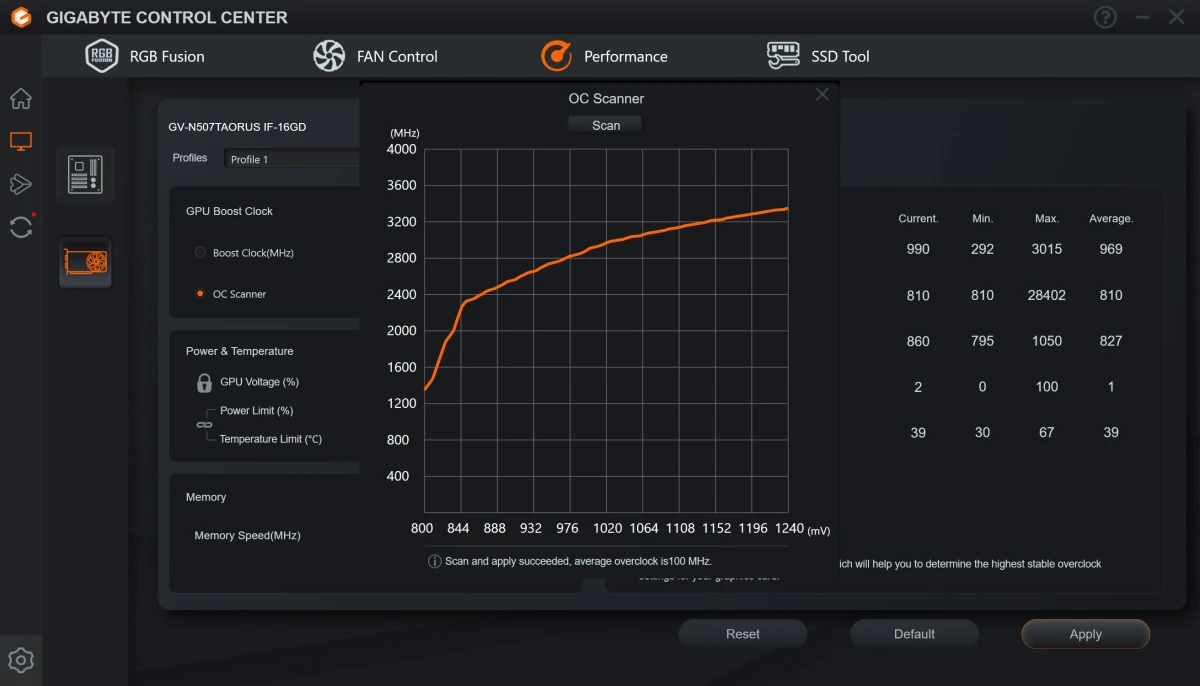The height and width of the screenshot is (686, 1200).
Task: Click the info icon by the scan result
Action: point(434,562)
